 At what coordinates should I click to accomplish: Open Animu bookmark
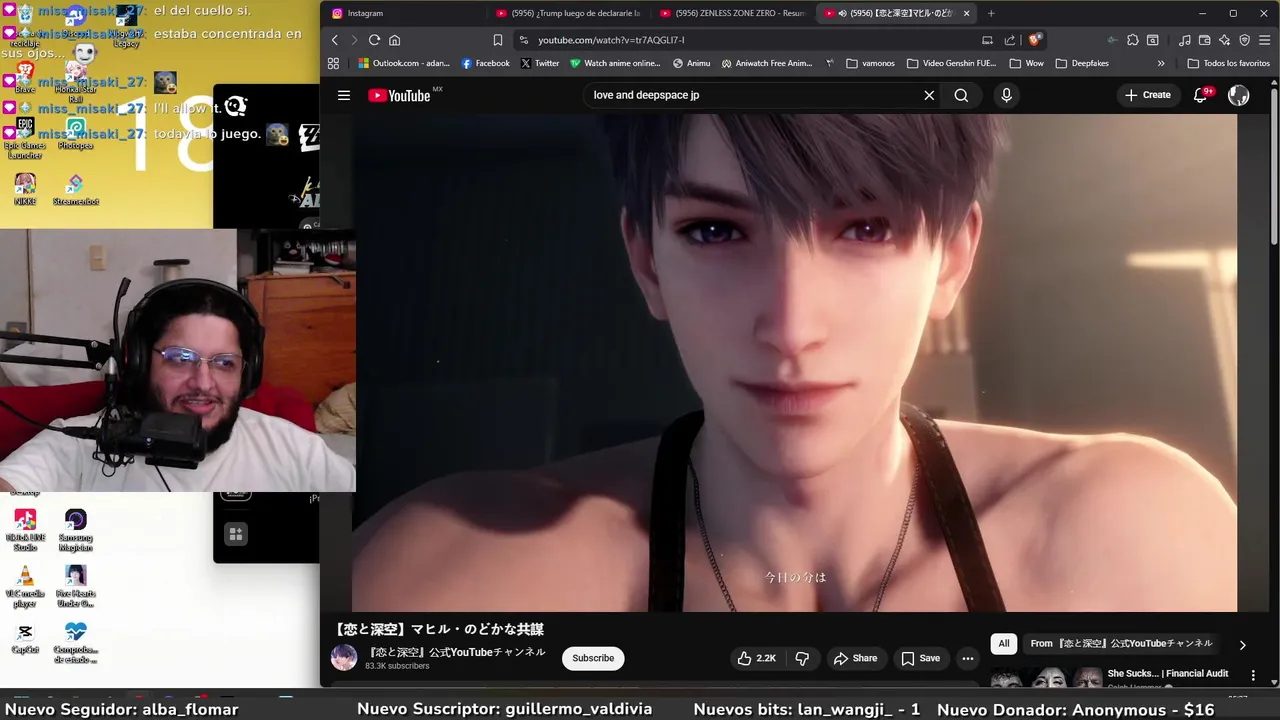[x=692, y=63]
